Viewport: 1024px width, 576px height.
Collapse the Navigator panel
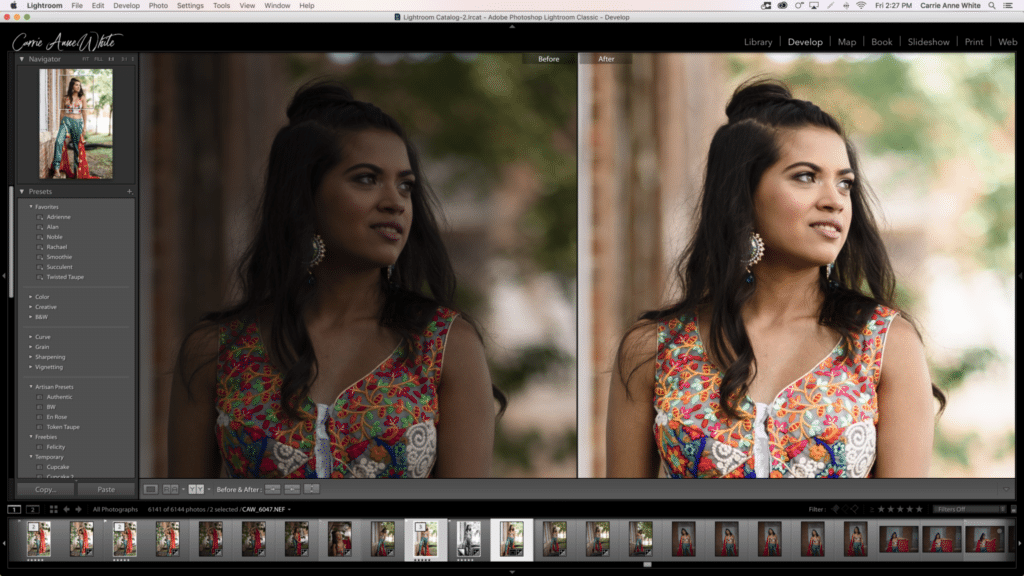22,59
